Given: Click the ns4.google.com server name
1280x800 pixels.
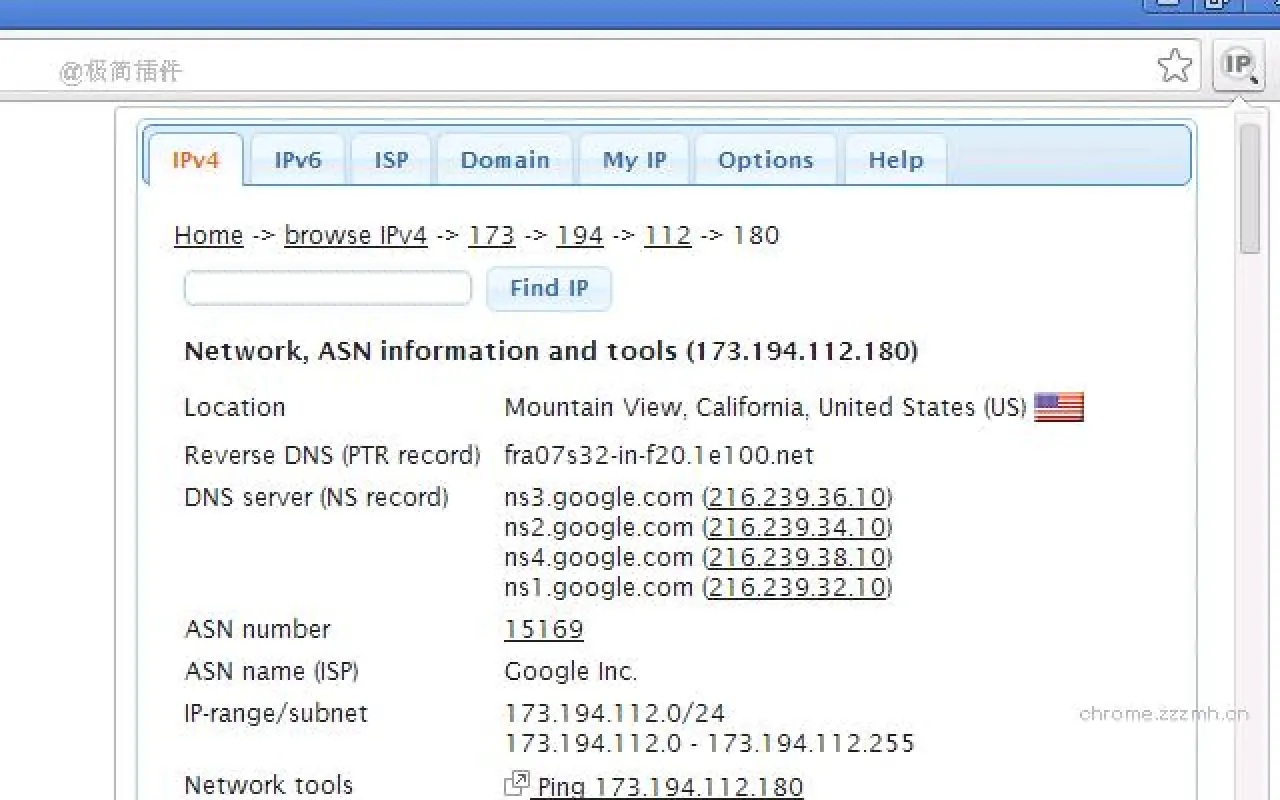Looking at the screenshot, I should [599, 557].
